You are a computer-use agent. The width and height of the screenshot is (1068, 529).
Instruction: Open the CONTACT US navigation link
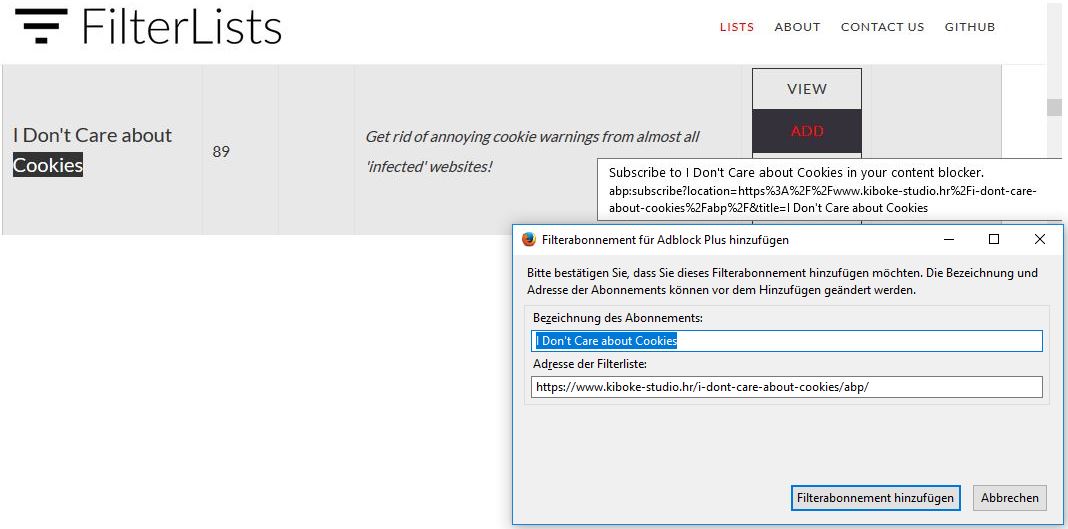(x=882, y=27)
